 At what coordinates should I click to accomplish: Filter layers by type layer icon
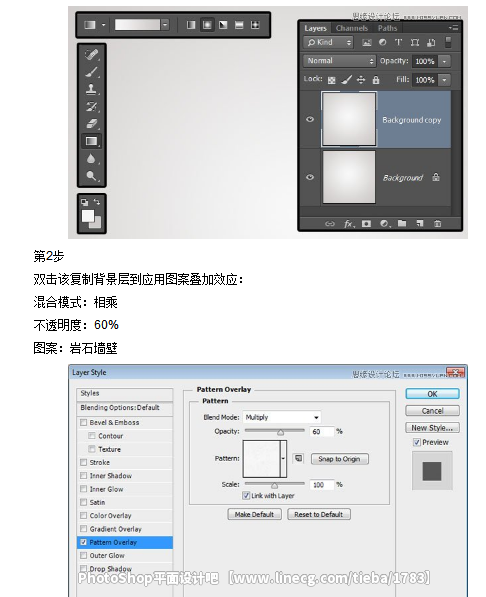pos(398,43)
